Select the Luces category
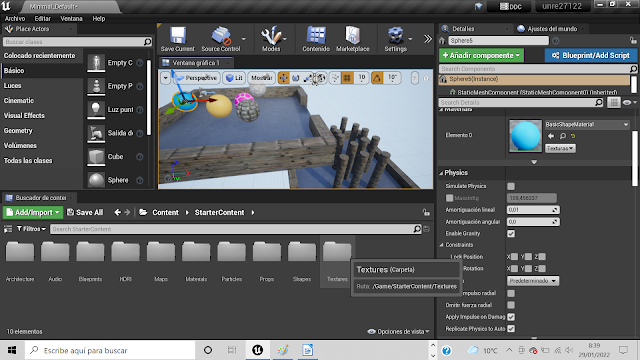640x360 pixels. tap(13, 86)
